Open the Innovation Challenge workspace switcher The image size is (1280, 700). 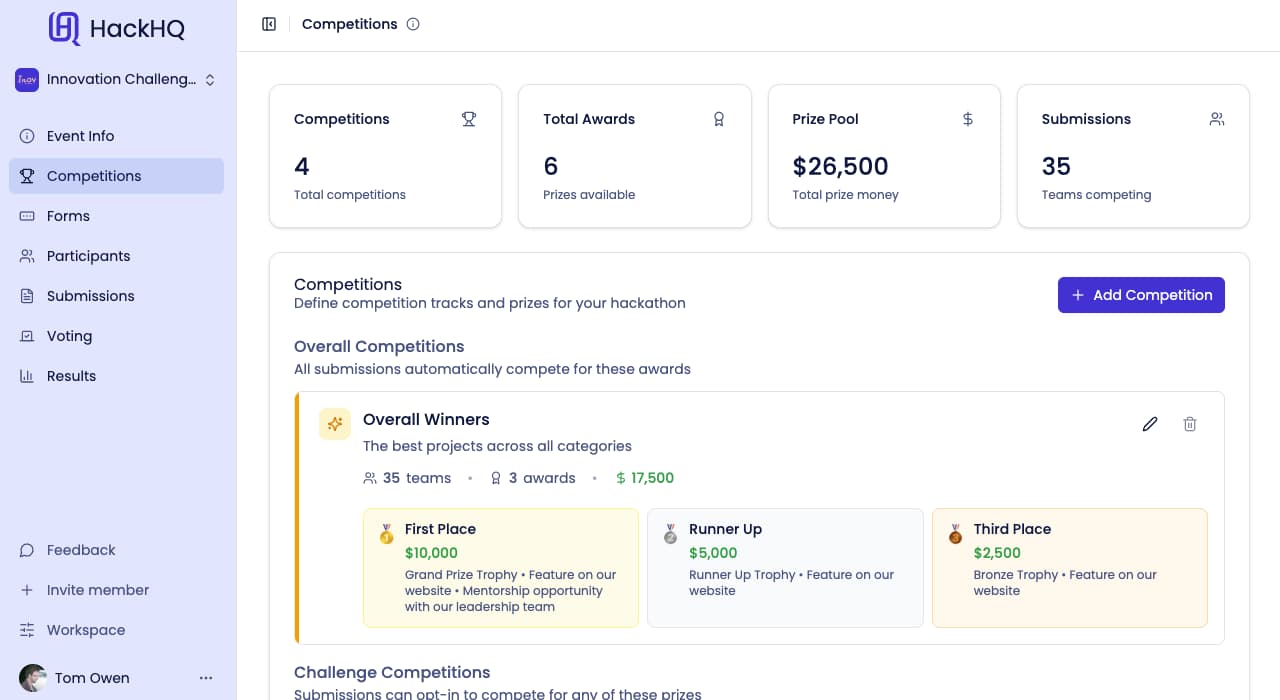coord(116,79)
